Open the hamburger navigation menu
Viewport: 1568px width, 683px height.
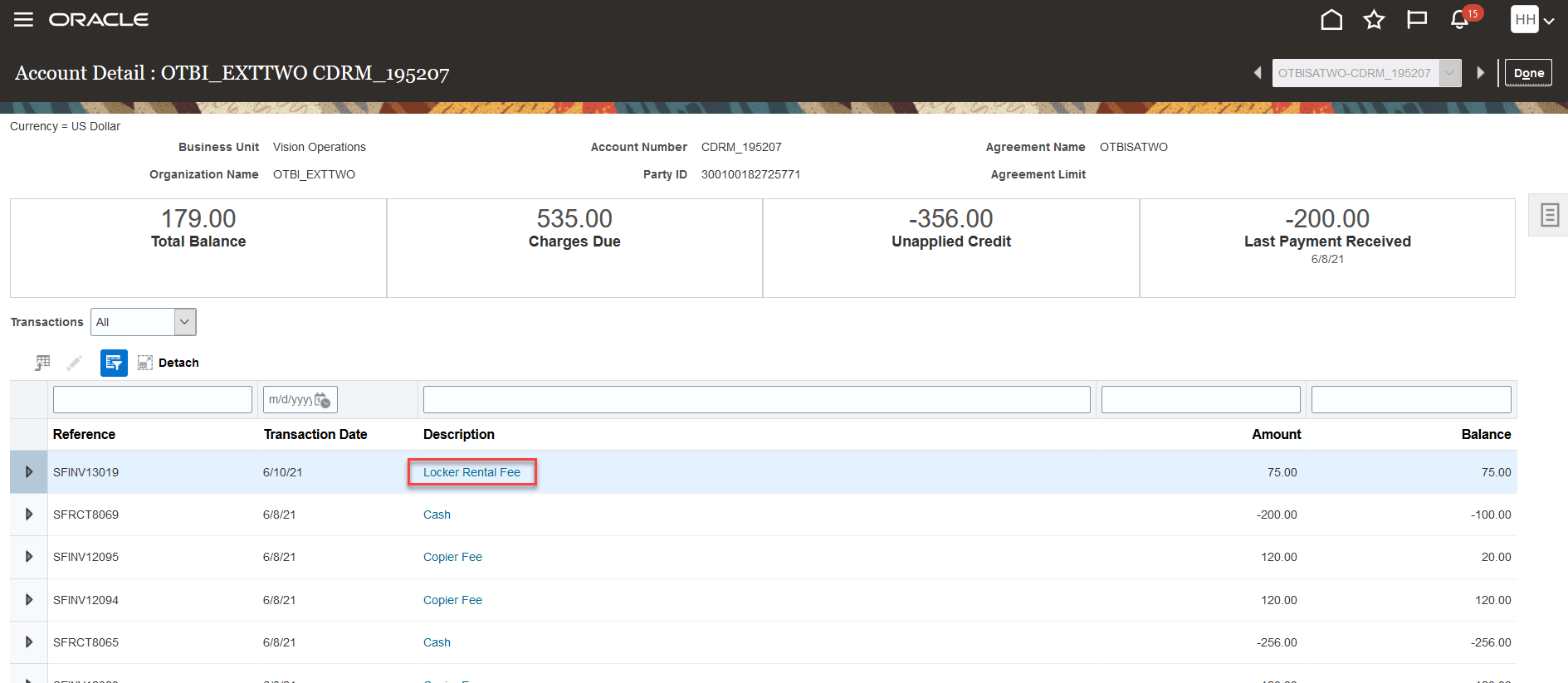(23, 19)
